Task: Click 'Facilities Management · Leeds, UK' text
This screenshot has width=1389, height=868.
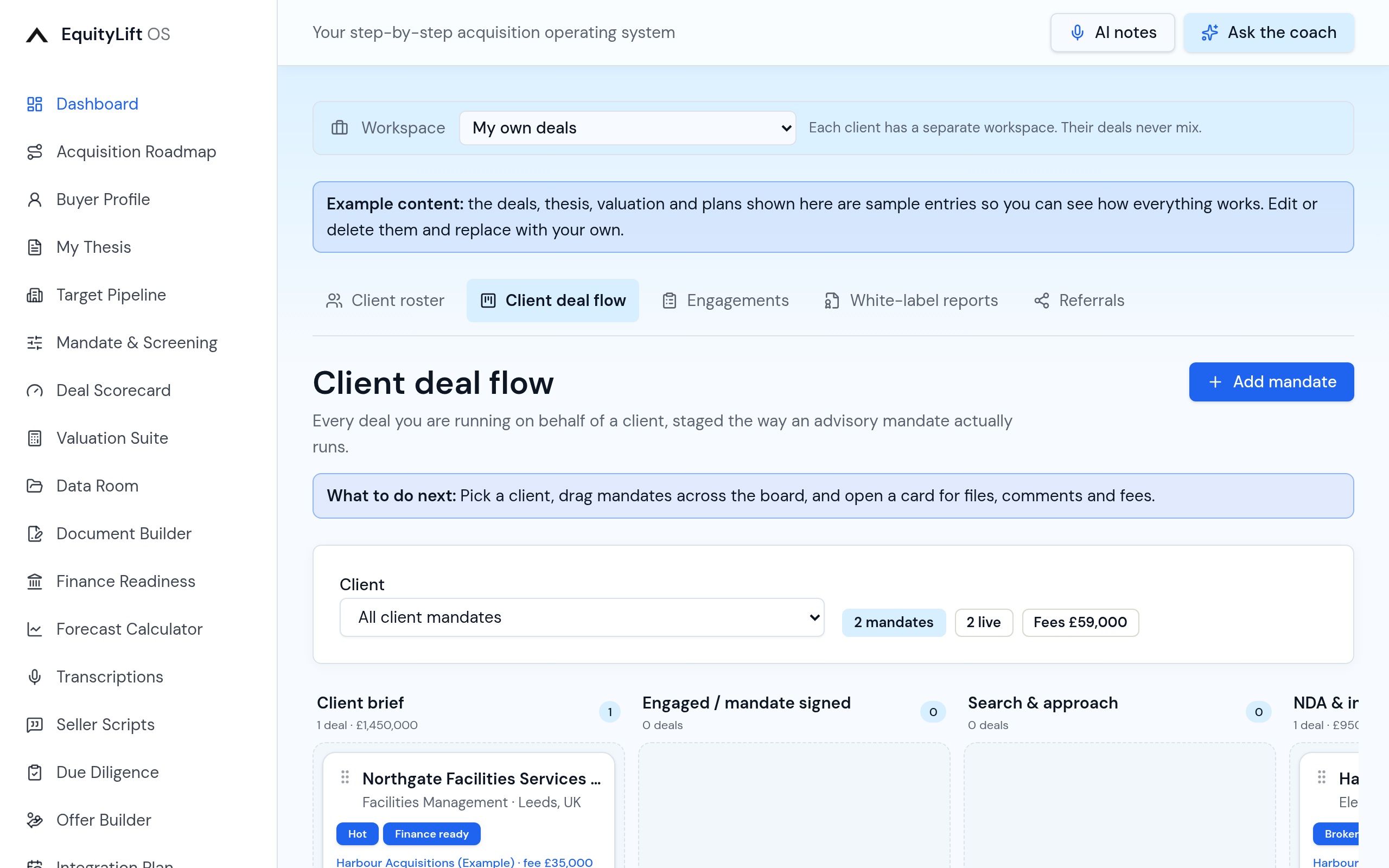Action: click(471, 802)
